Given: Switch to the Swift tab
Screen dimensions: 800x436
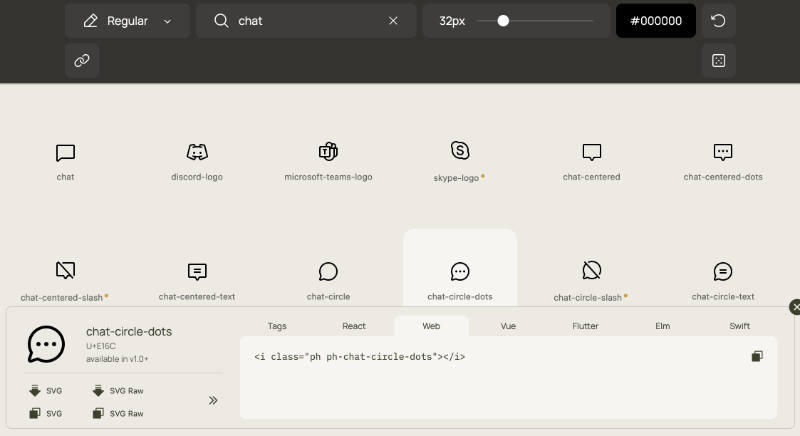Looking at the screenshot, I should pos(739,326).
